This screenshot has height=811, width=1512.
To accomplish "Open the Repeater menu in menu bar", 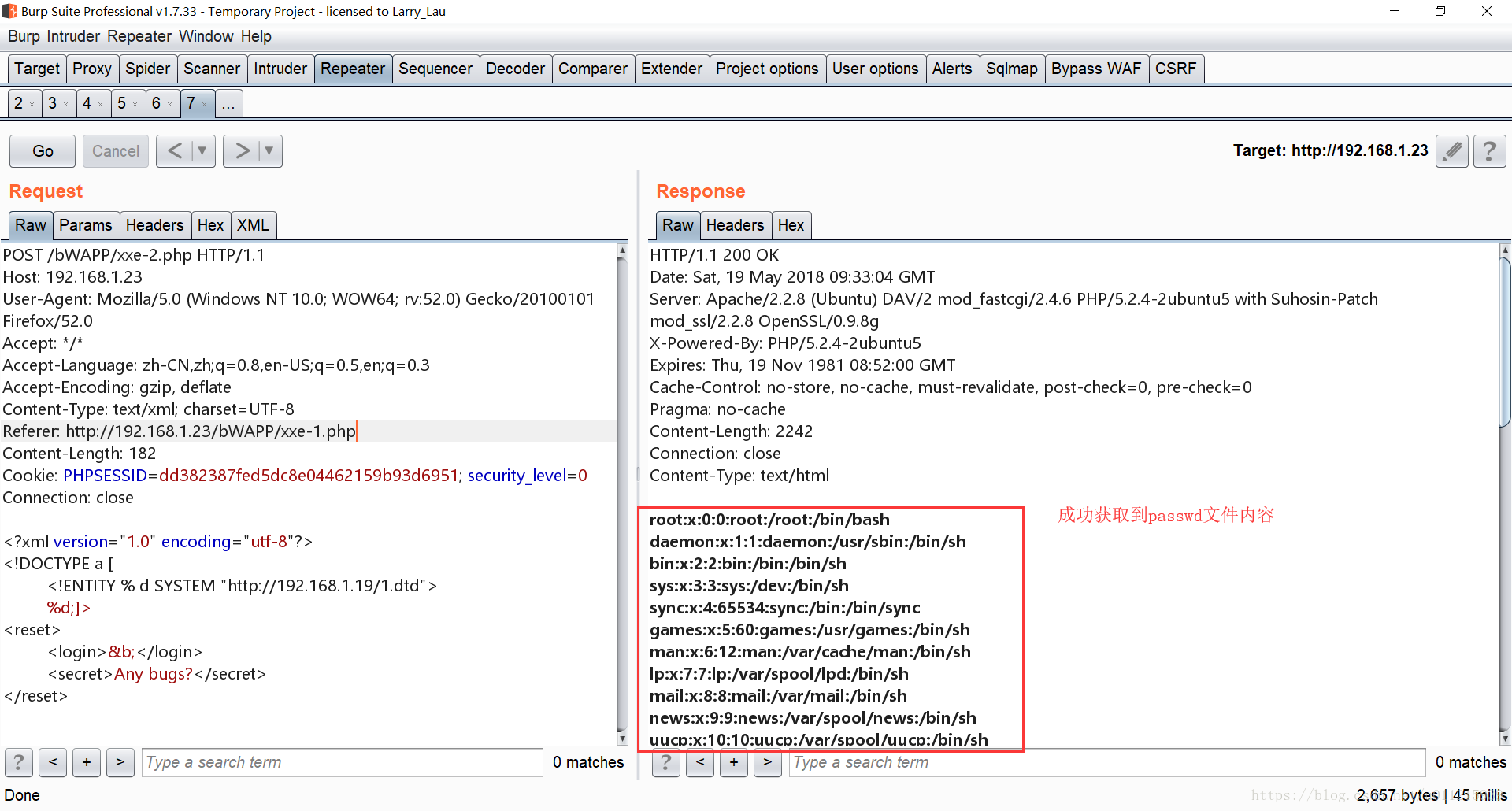I will [x=139, y=36].
